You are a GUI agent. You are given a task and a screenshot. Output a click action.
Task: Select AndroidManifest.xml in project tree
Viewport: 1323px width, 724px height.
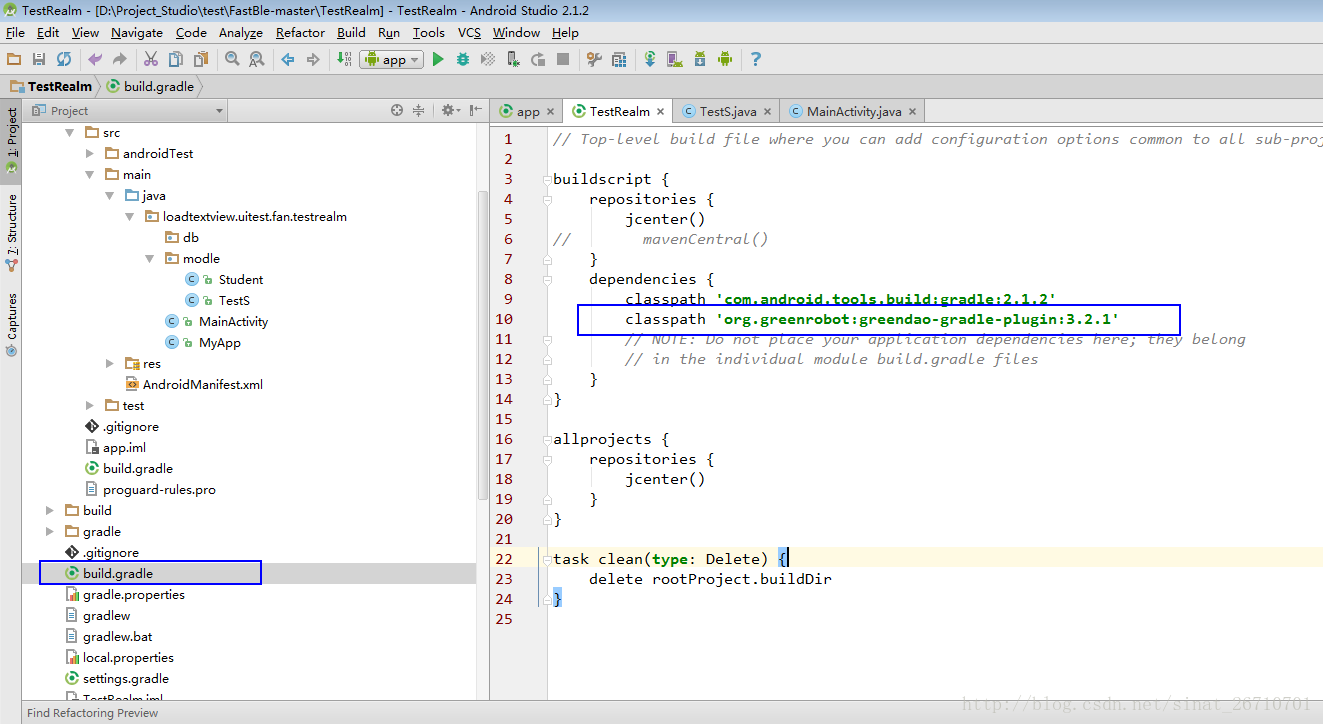pyautogui.click(x=202, y=384)
